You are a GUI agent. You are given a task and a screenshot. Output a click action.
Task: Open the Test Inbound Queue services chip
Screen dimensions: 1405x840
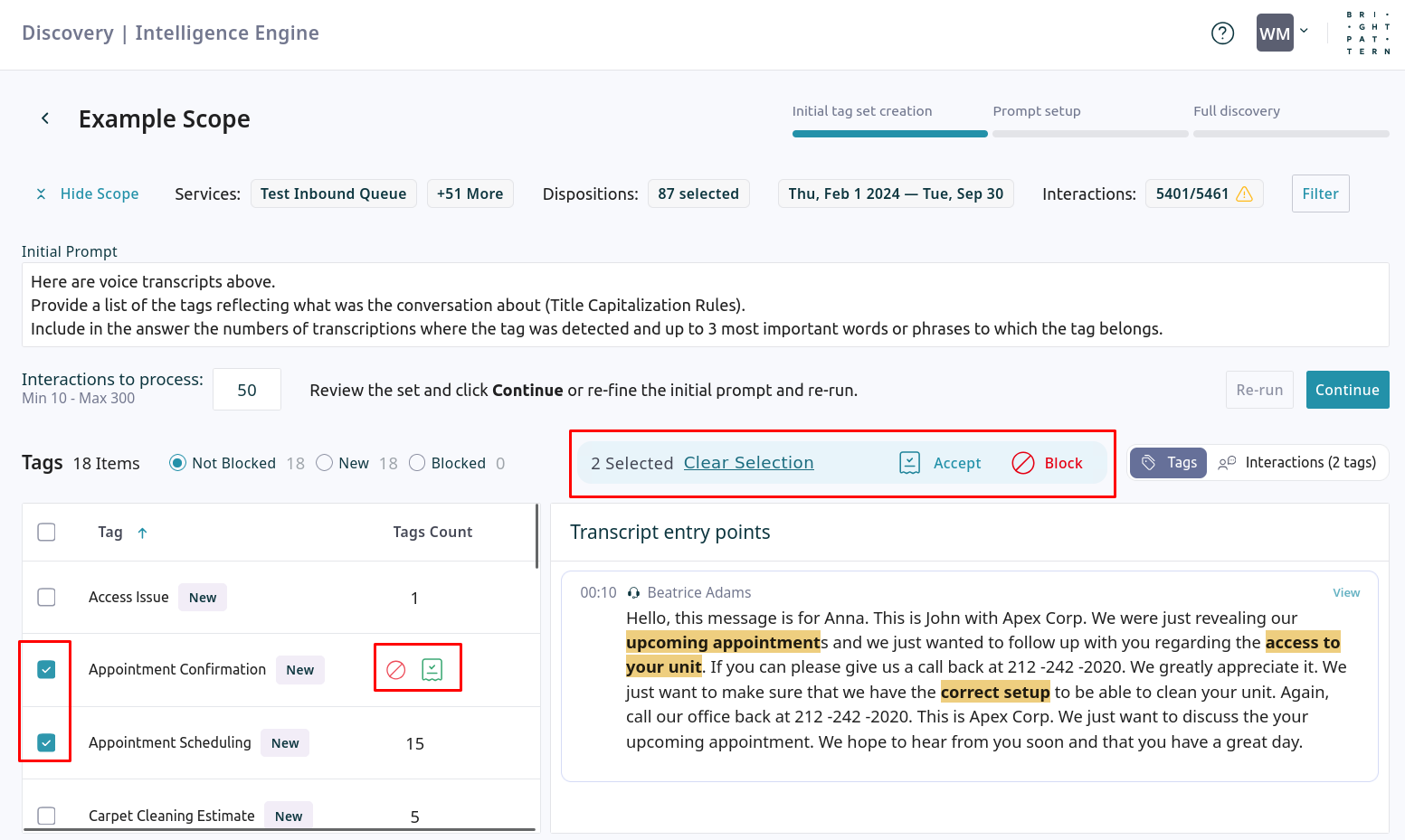333,193
